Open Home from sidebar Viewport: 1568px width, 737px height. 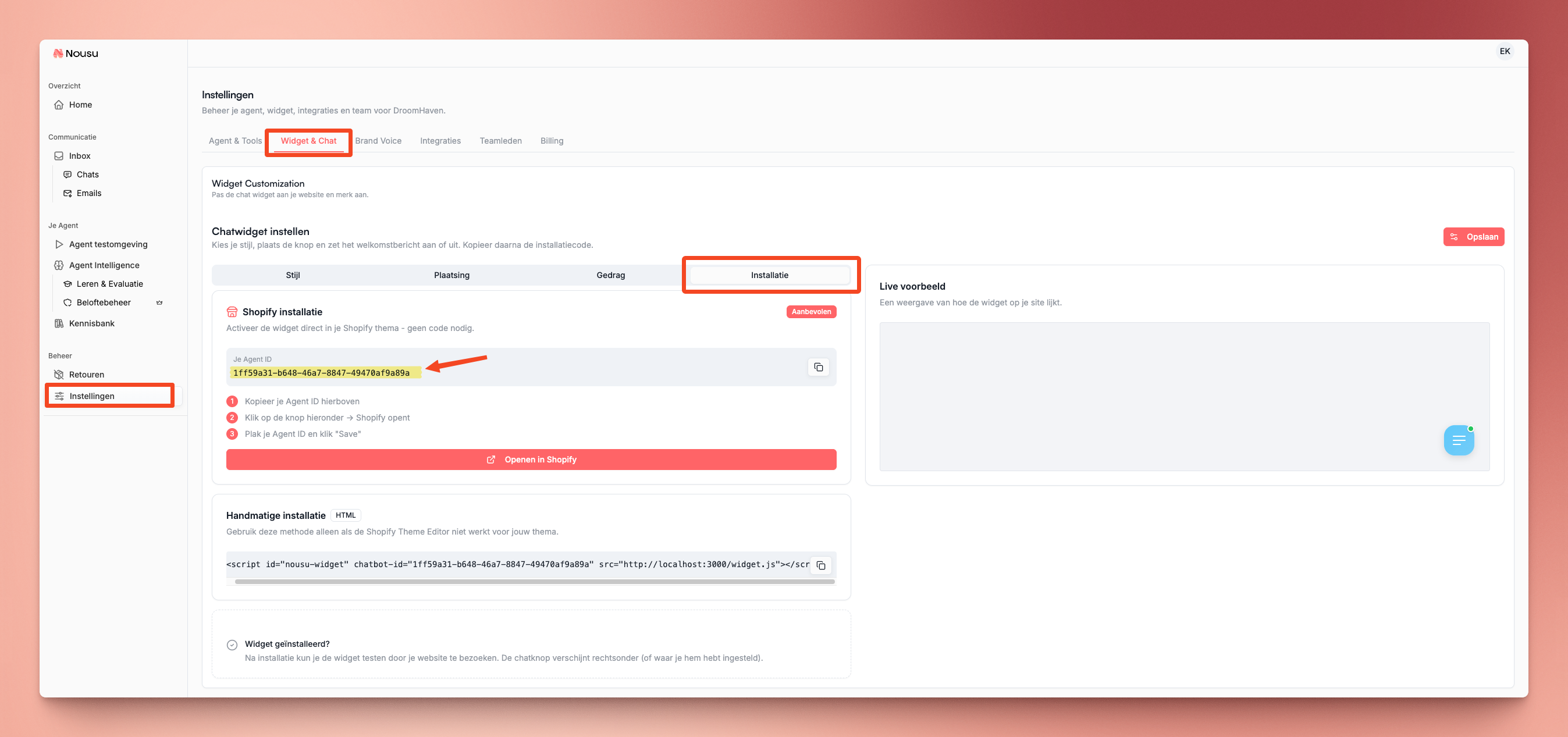(80, 105)
